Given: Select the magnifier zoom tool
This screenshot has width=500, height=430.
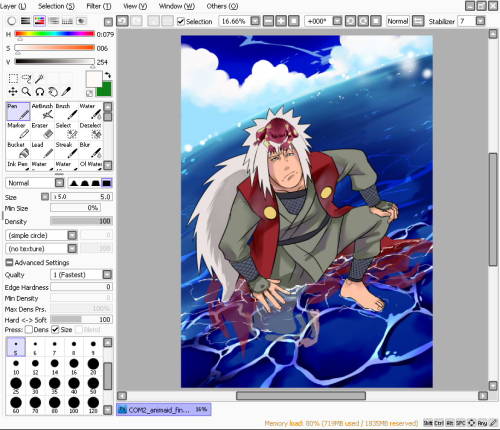Looking at the screenshot, I should coord(26,91).
